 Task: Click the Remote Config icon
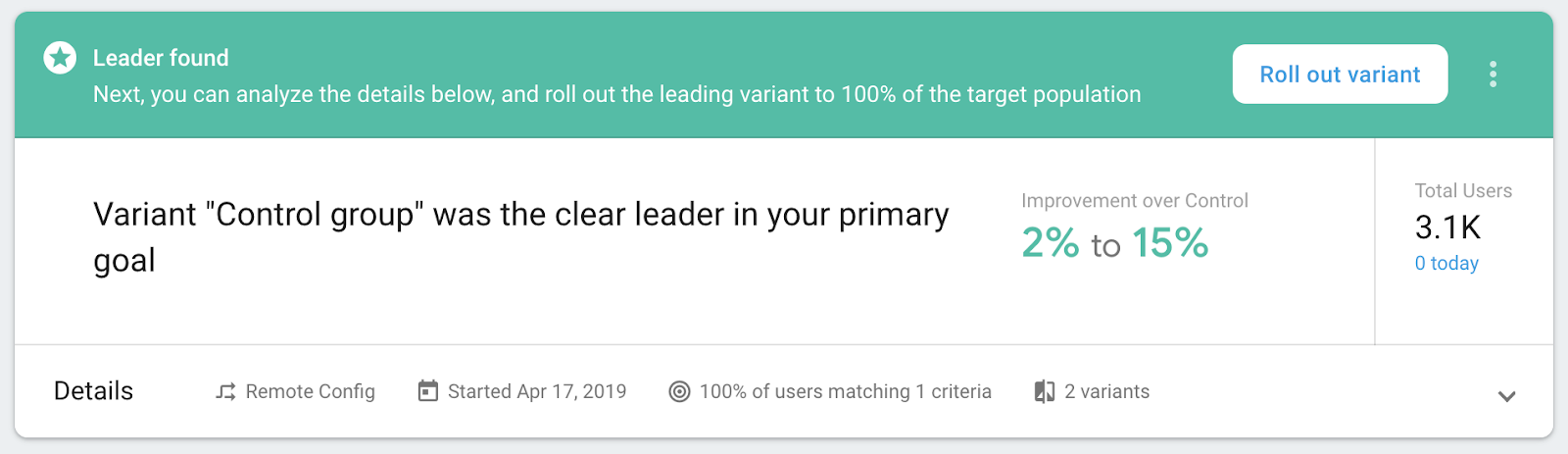pyautogui.click(x=226, y=392)
